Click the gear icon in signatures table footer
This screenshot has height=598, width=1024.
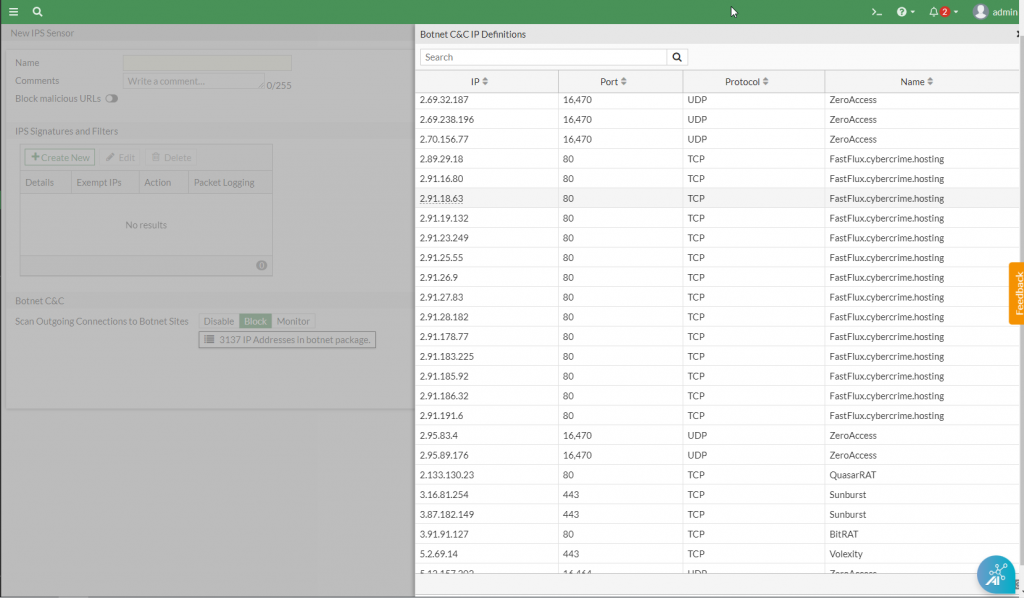click(261, 265)
